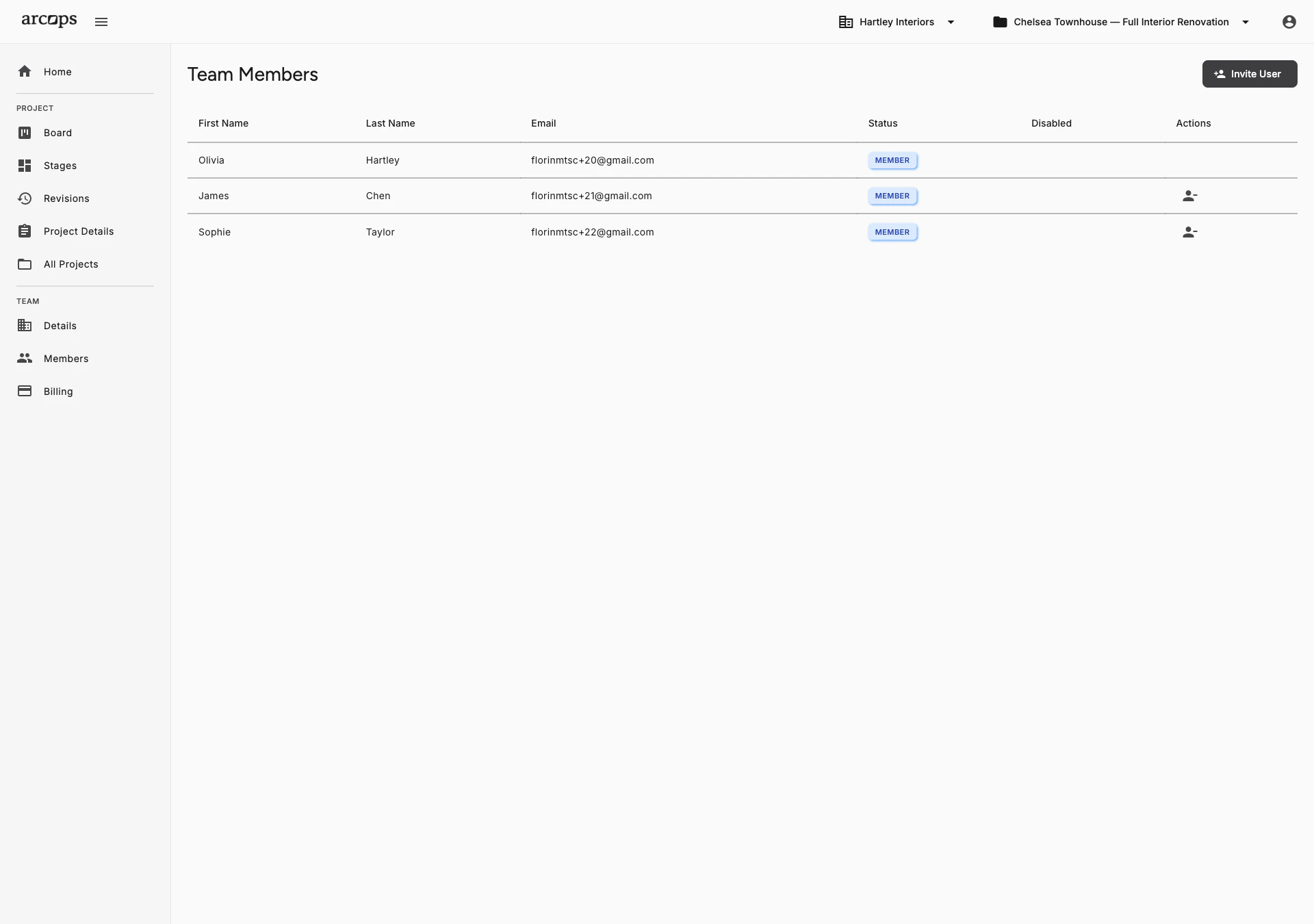Click the Actions column header

coord(1194,123)
